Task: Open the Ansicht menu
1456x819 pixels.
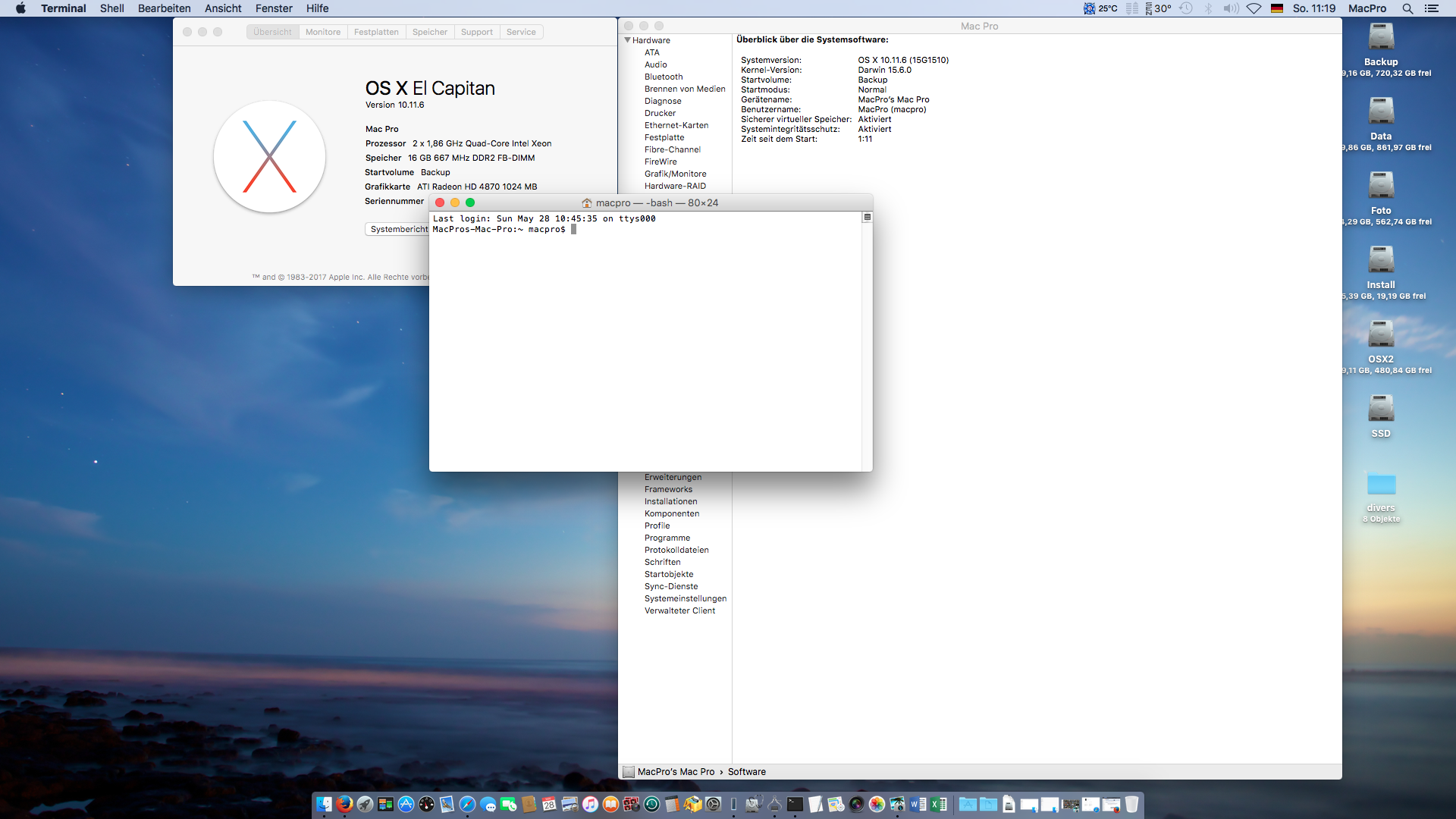Action: click(x=223, y=8)
